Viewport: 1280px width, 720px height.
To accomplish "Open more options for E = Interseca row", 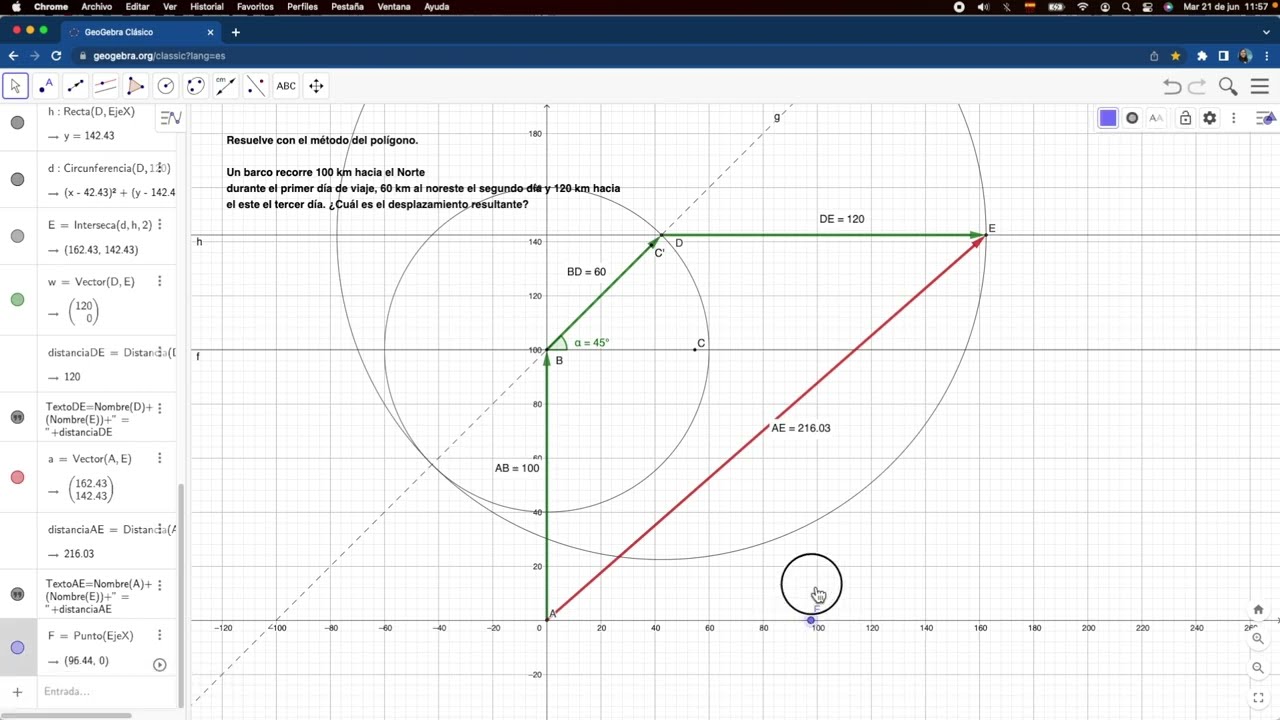I will [x=159, y=225].
